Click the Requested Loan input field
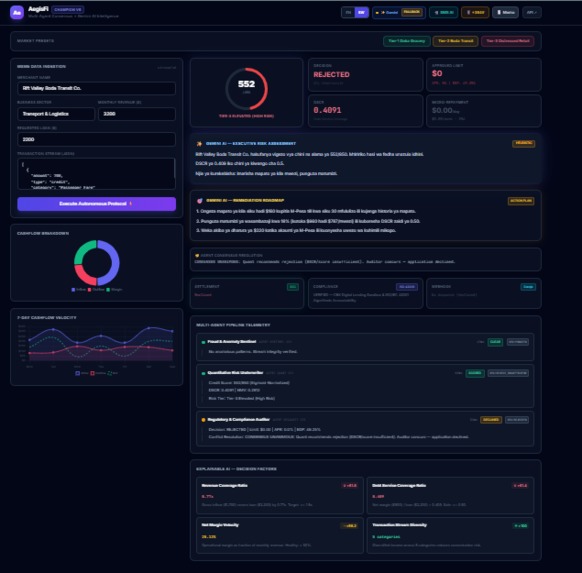This screenshot has width=582, height=573. [97, 140]
